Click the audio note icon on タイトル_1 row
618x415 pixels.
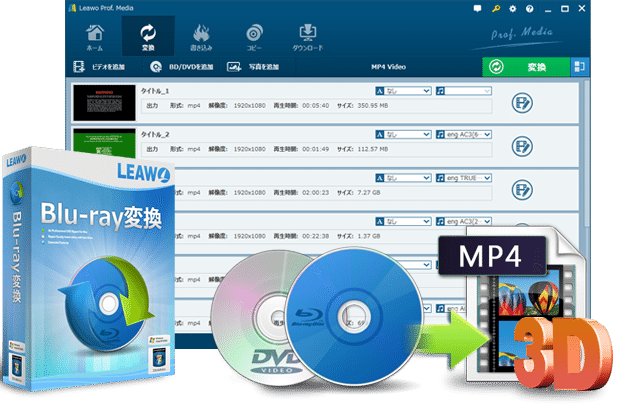click(x=440, y=91)
